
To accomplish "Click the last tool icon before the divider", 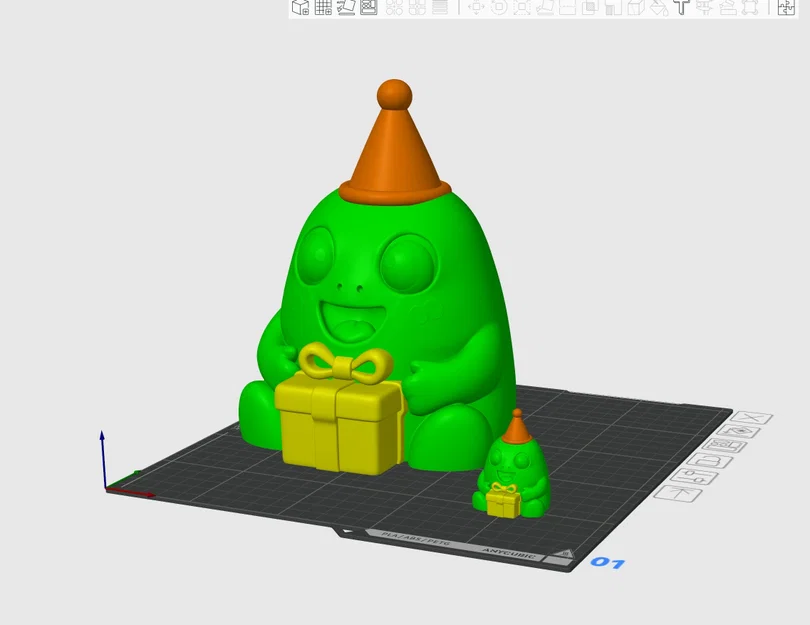I will tap(750, 7).
